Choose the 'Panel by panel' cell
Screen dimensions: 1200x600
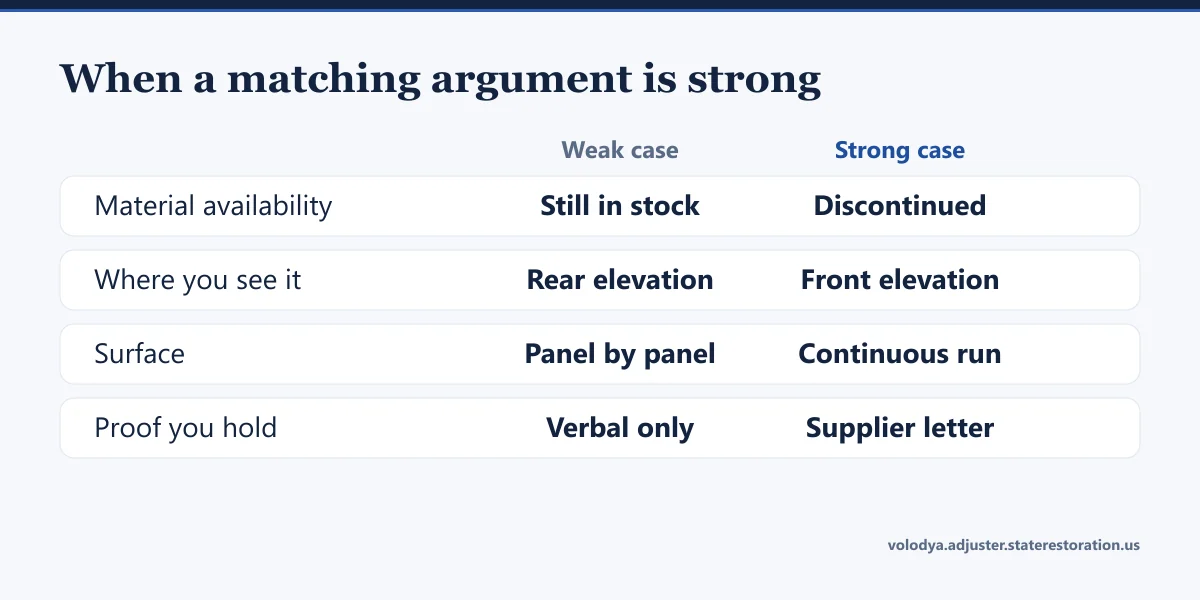click(620, 354)
